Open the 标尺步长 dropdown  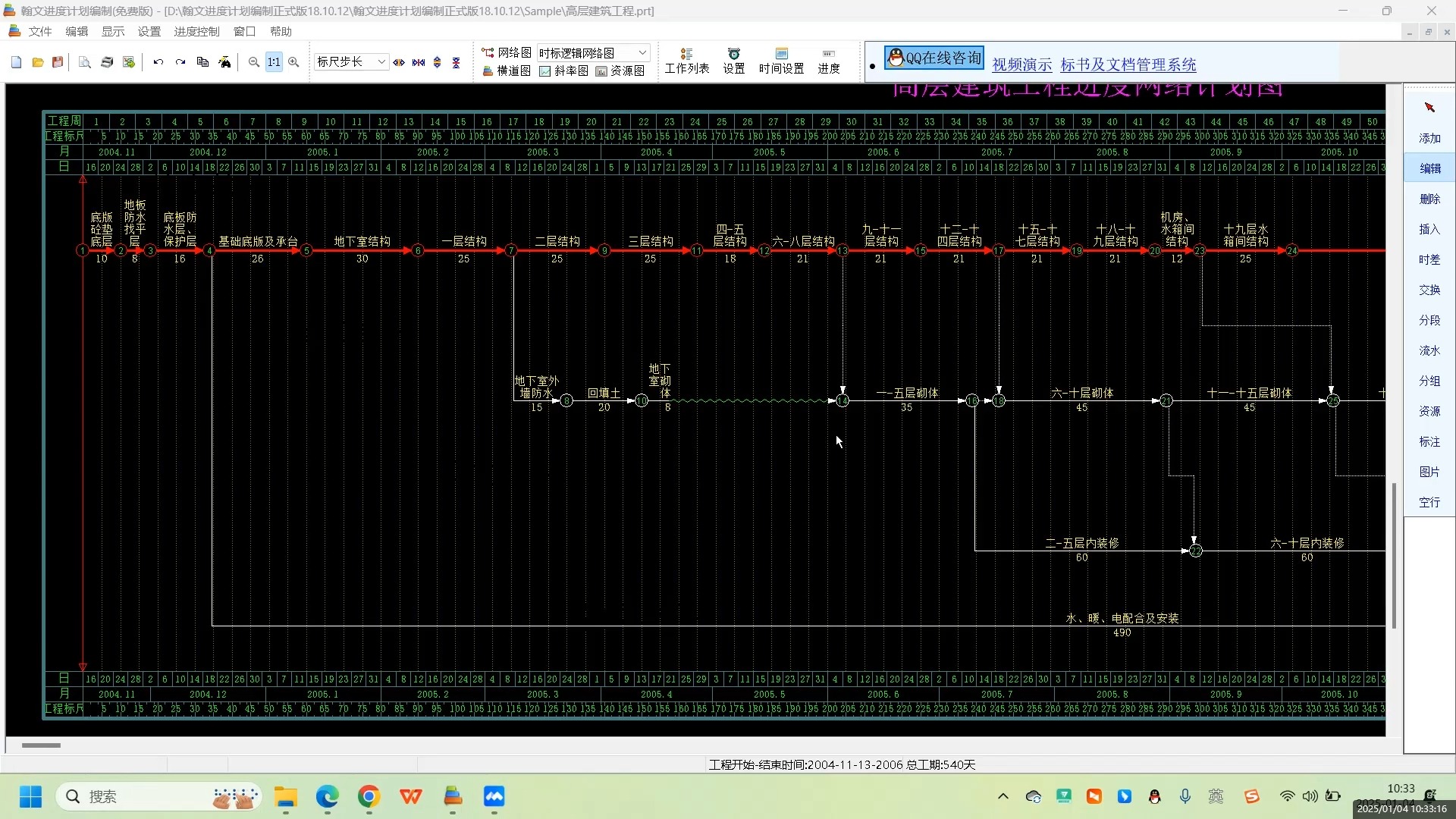352,62
